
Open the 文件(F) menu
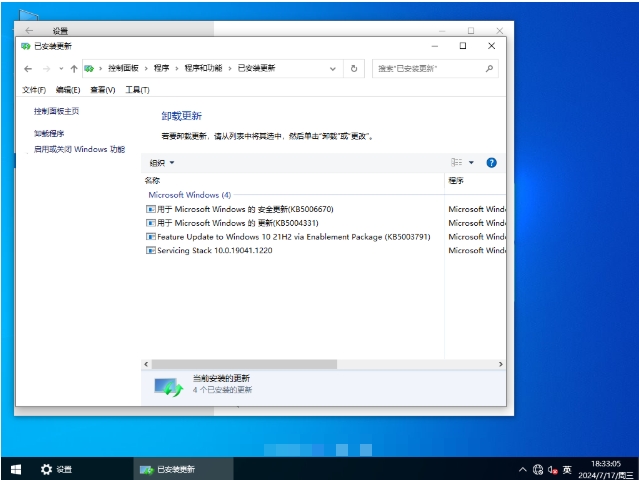coord(34,90)
